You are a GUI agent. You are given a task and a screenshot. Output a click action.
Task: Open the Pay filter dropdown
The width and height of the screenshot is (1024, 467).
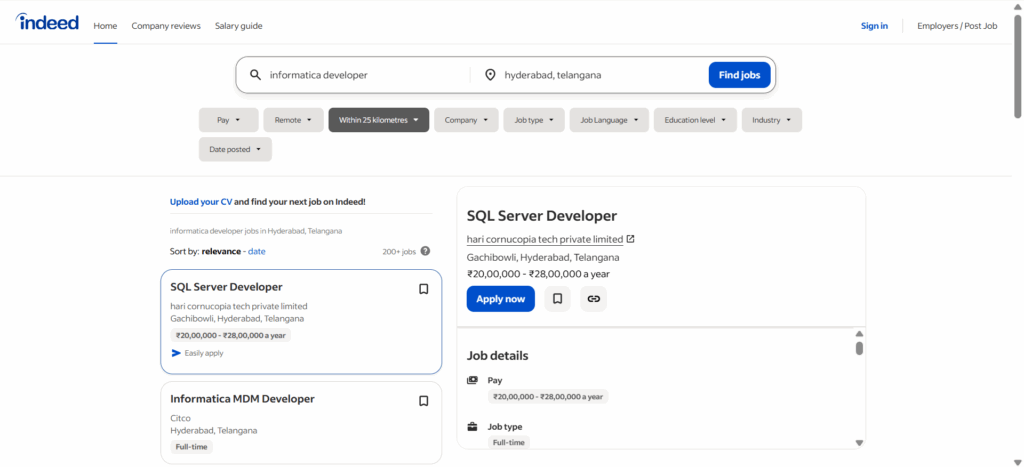[x=228, y=120]
